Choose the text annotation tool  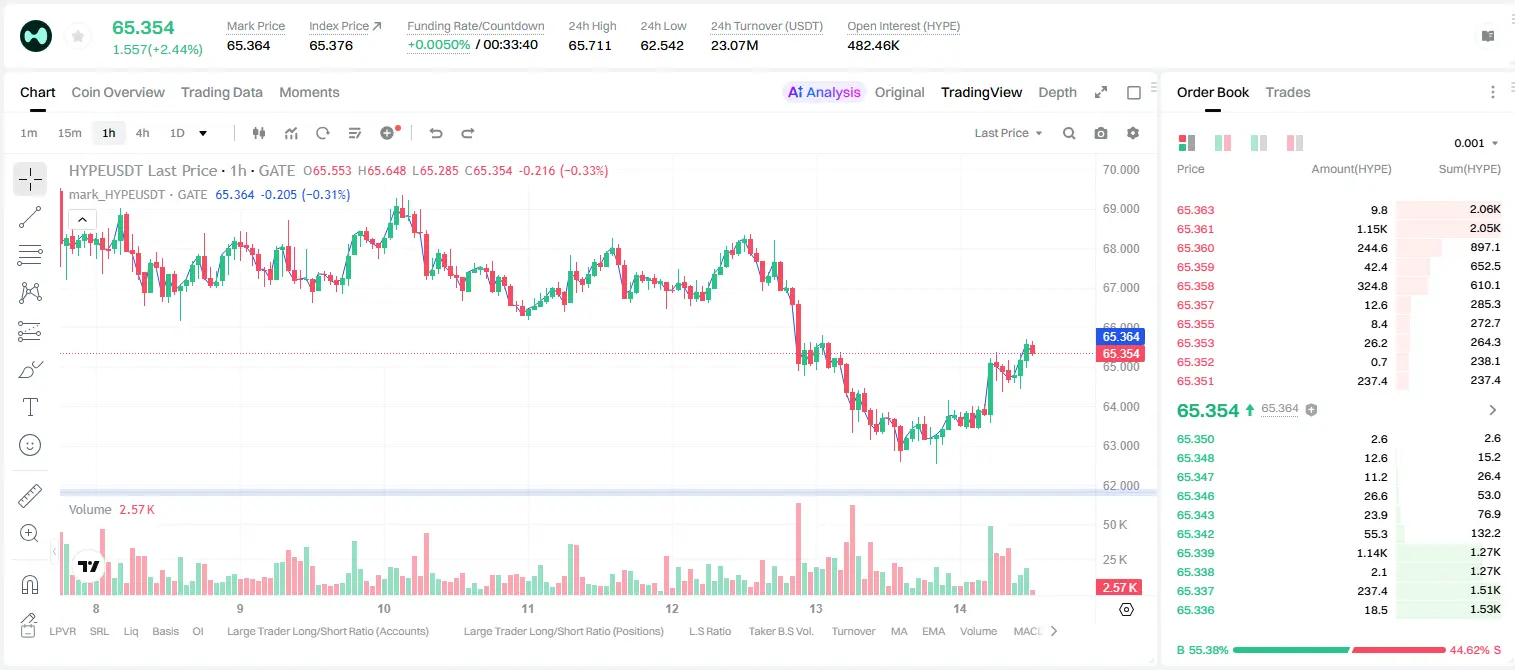pyautogui.click(x=30, y=407)
